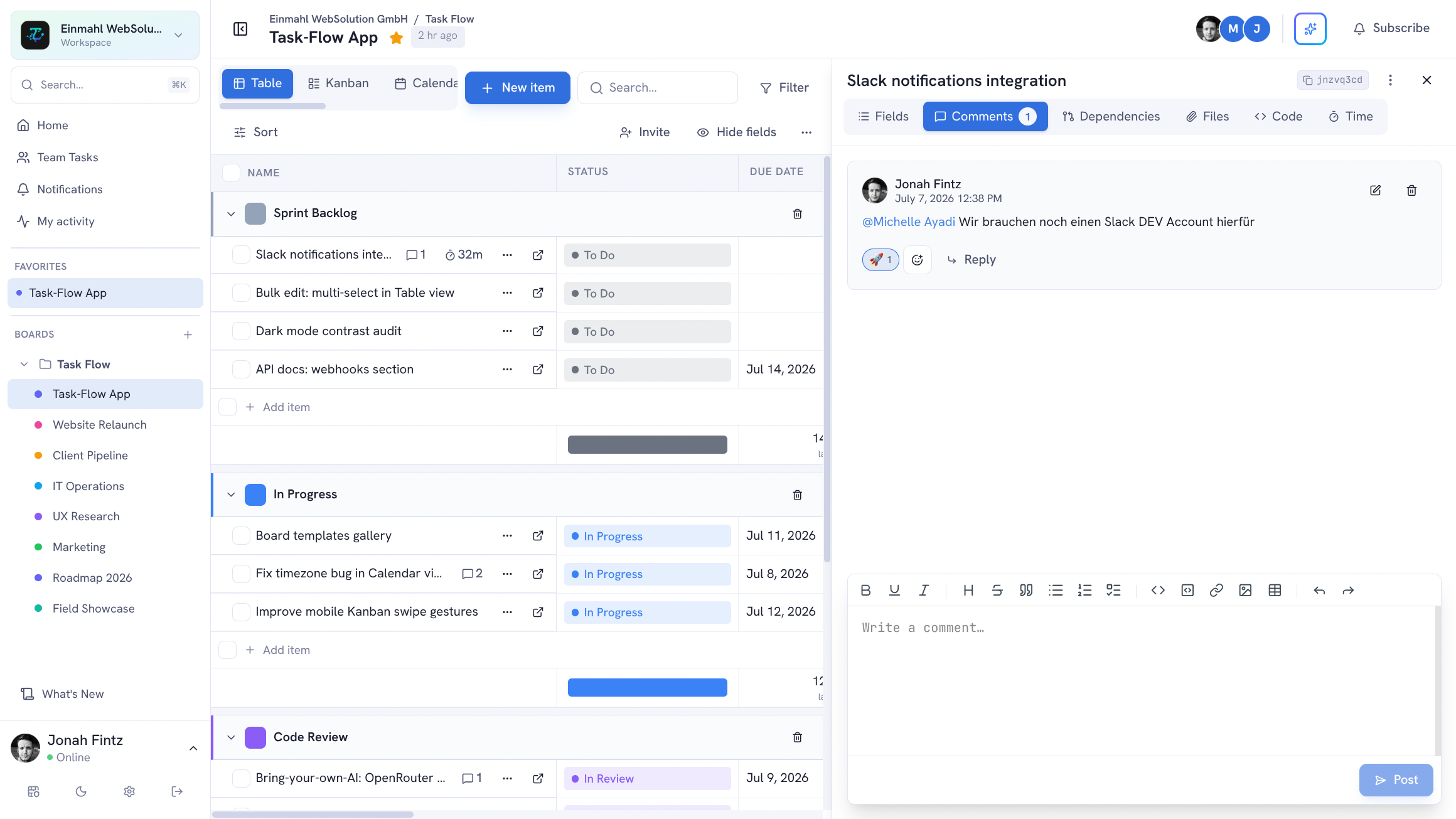Check the Slack notifications integration row

click(x=241, y=255)
